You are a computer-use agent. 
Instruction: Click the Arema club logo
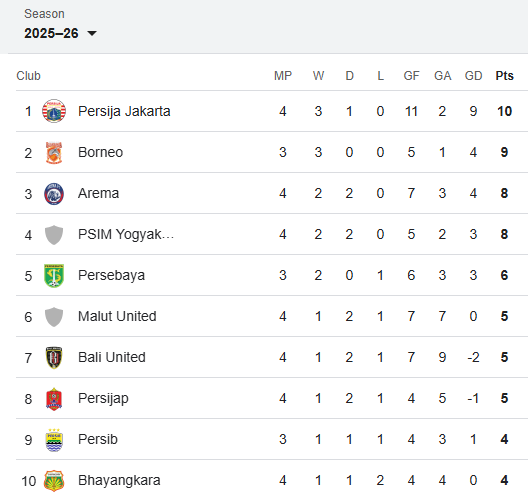54,194
